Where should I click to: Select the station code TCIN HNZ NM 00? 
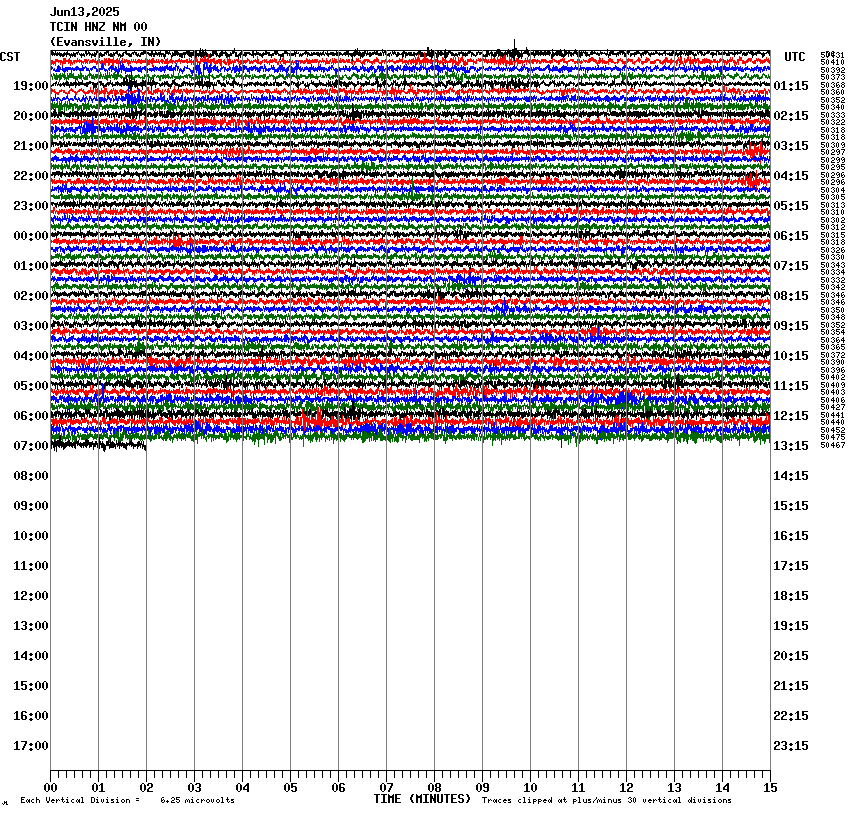click(x=99, y=27)
